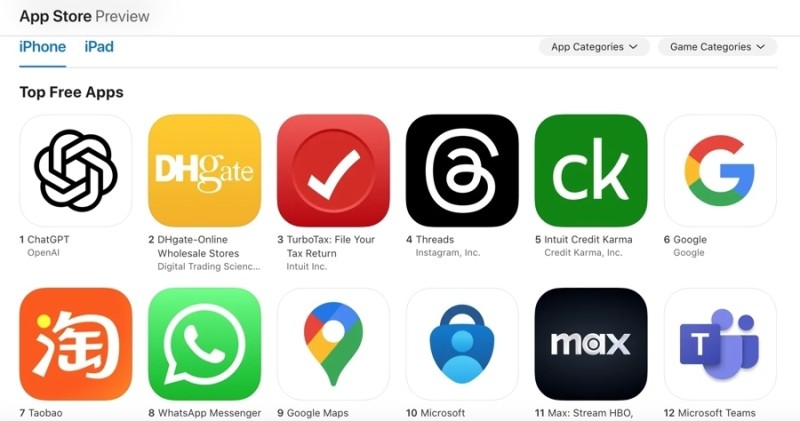Go to App Store Preview heading
Screen dimensions: 800x421
pyautogui.click(x=85, y=16)
